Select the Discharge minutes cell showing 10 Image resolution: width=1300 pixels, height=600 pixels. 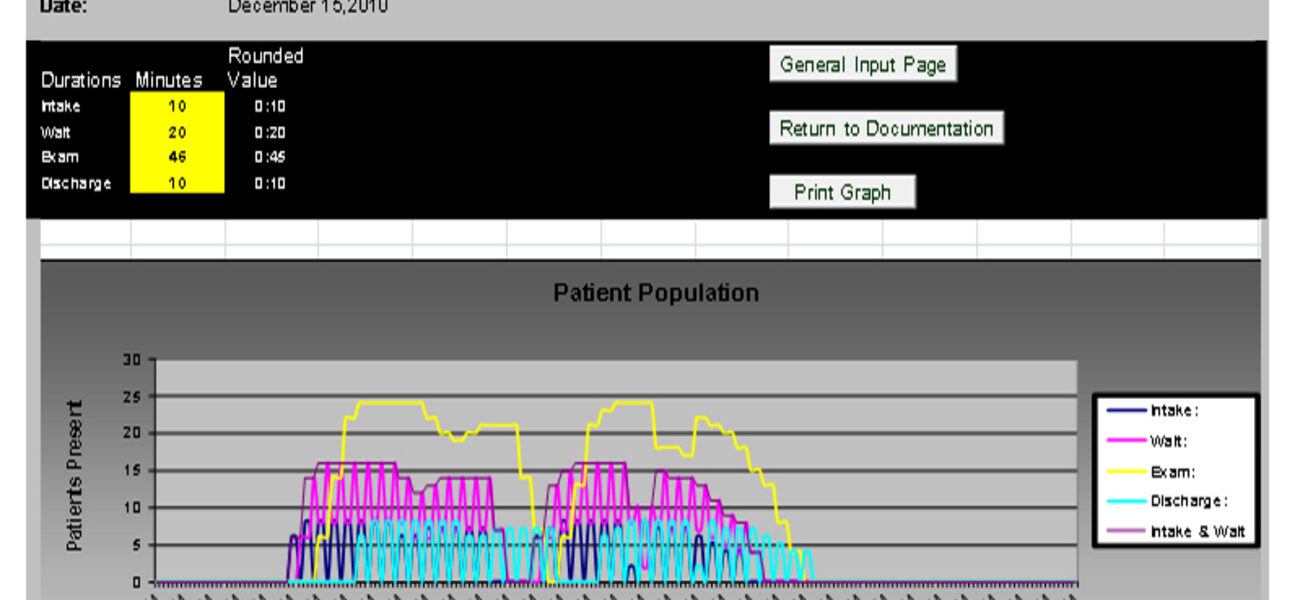(177, 183)
